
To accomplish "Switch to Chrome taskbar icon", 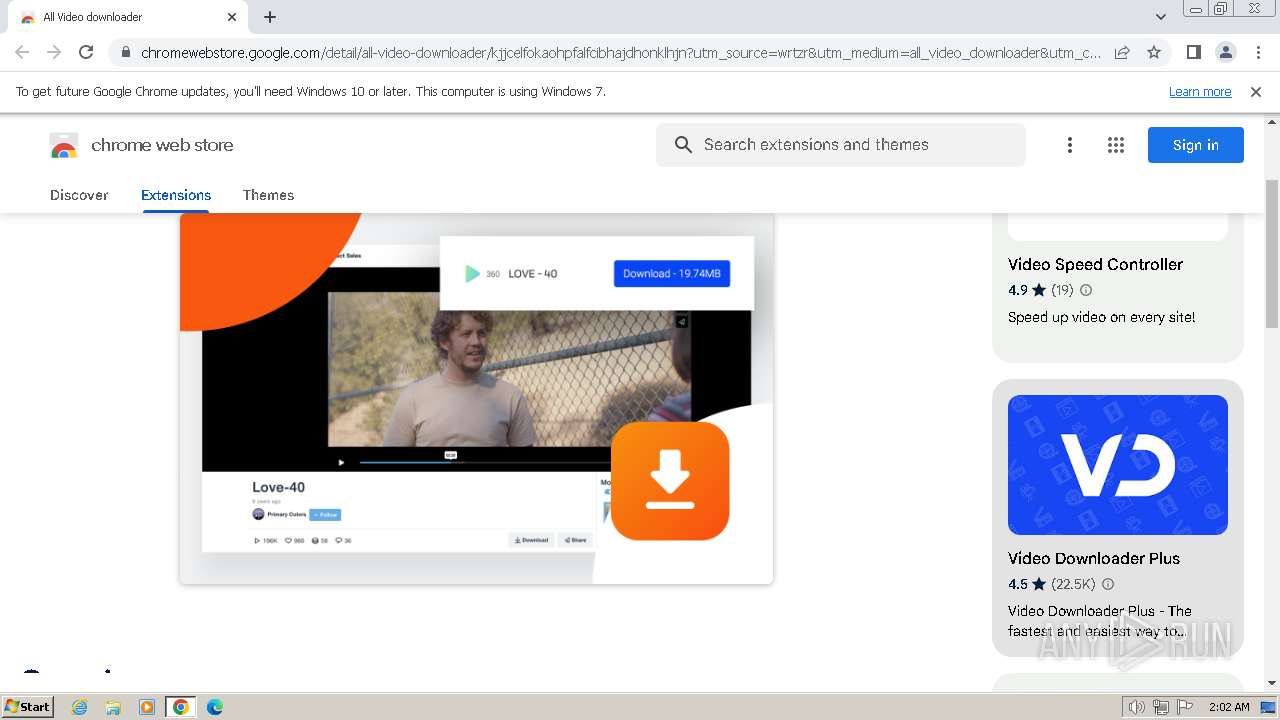I will [x=180, y=707].
